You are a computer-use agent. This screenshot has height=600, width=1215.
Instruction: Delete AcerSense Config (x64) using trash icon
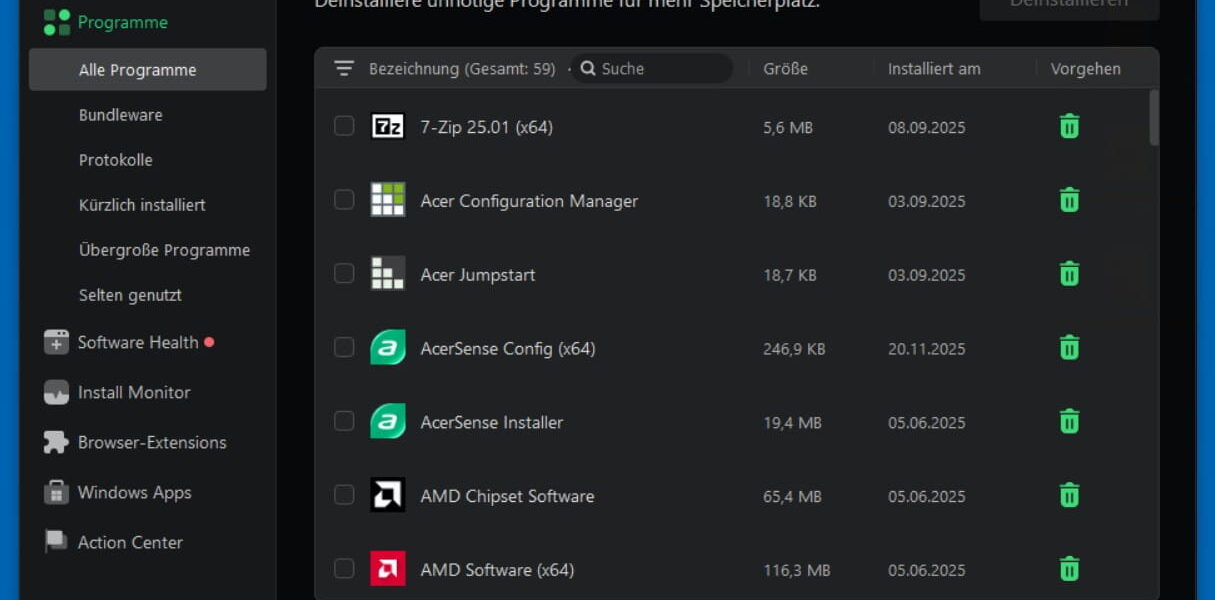[1069, 348]
